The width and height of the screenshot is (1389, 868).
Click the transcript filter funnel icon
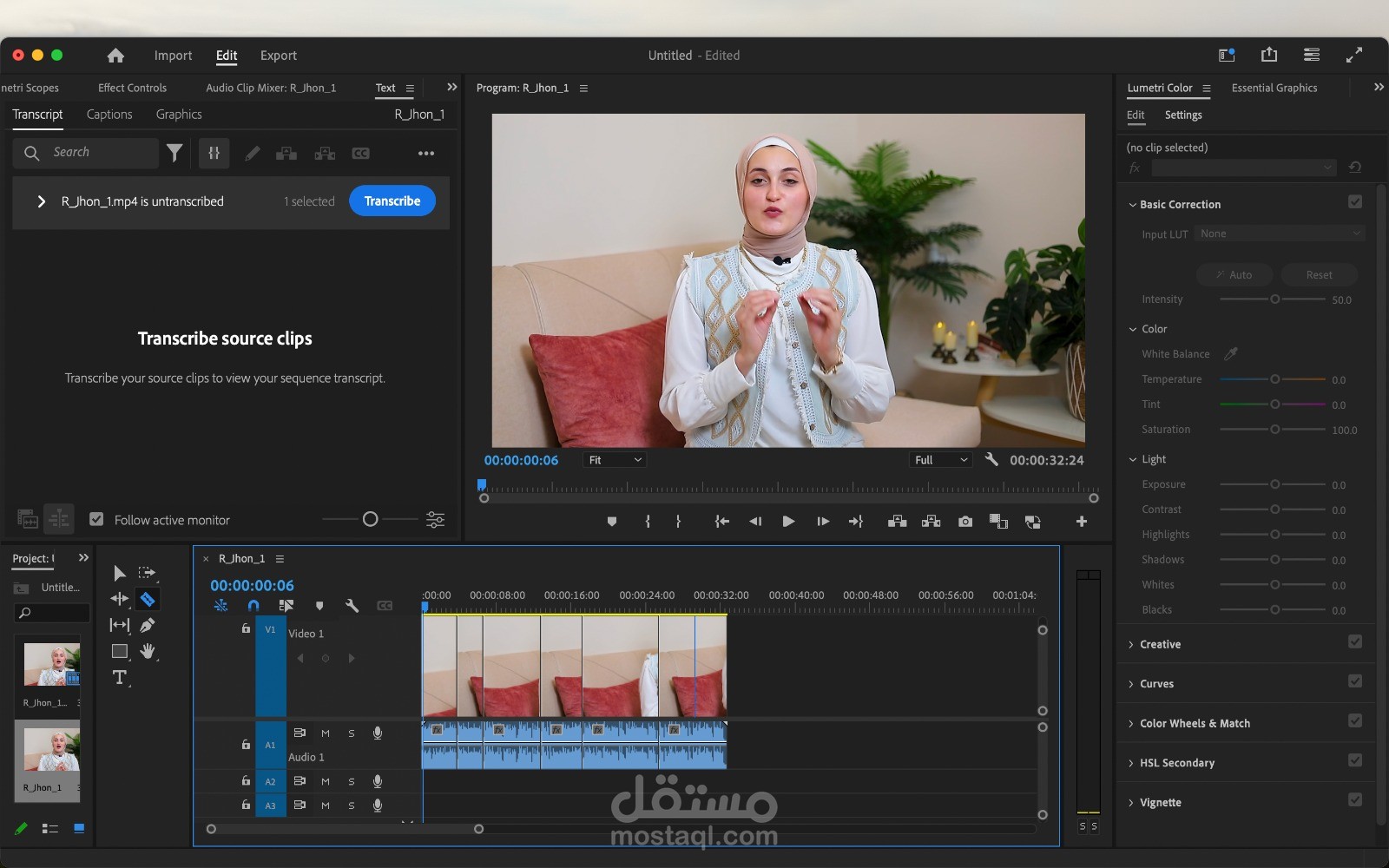click(x=174, y=153)
